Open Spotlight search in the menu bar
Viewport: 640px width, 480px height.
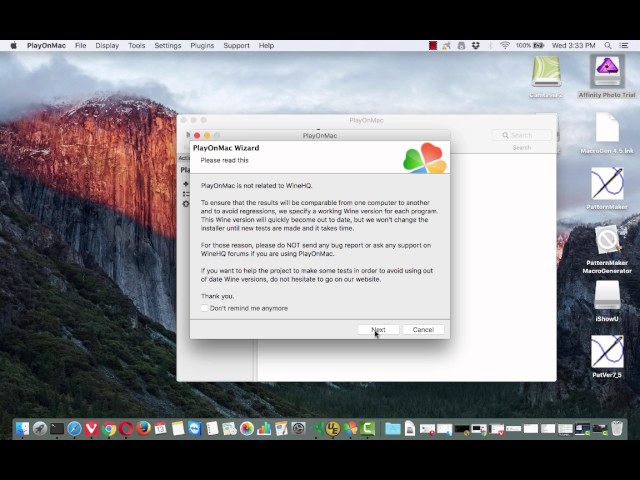coord(608,45)
